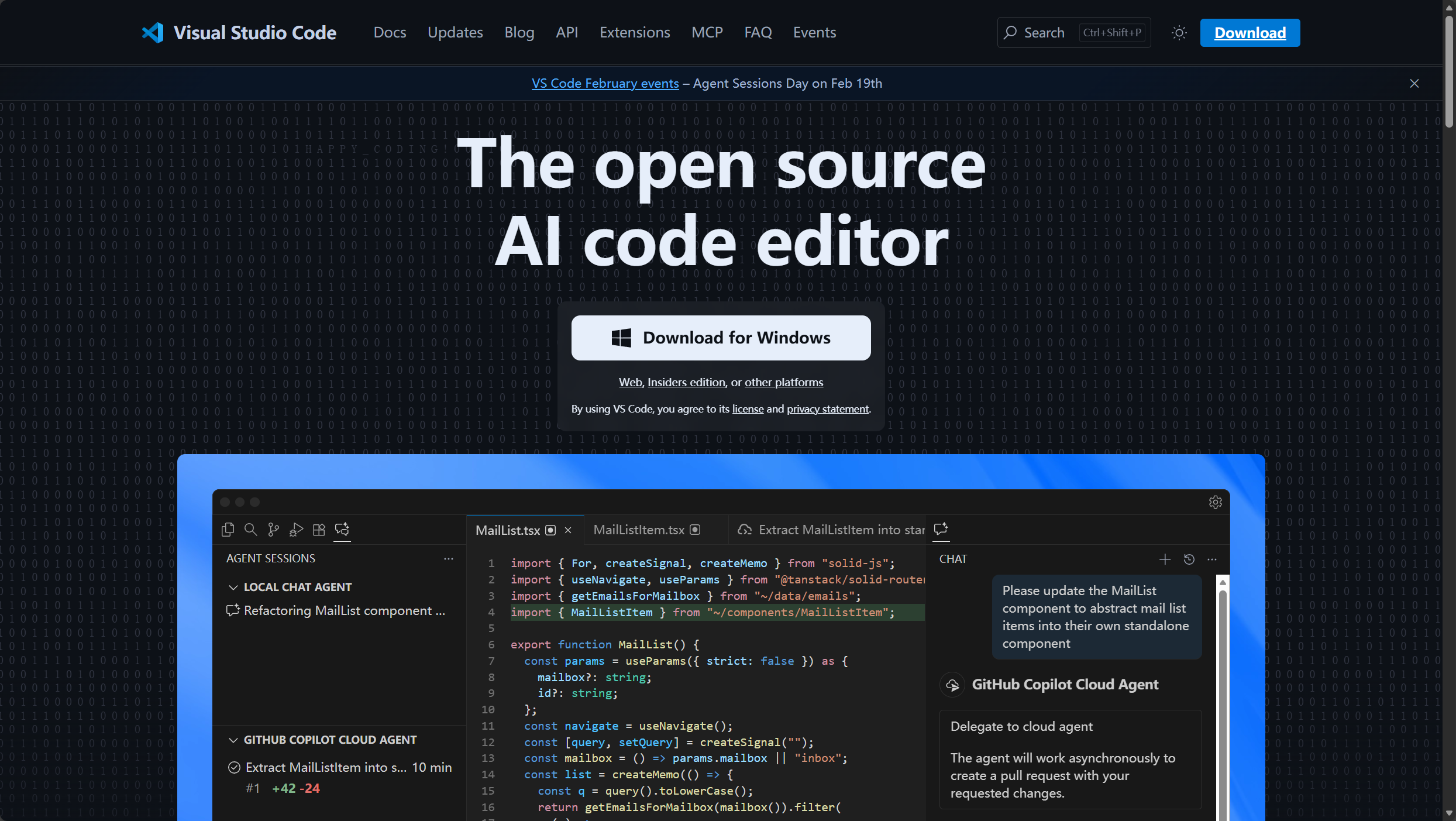Click the settings gear in editor mockup
Image resolution: width=1456 pixels, height=821 pixels.
point(1215,502)
